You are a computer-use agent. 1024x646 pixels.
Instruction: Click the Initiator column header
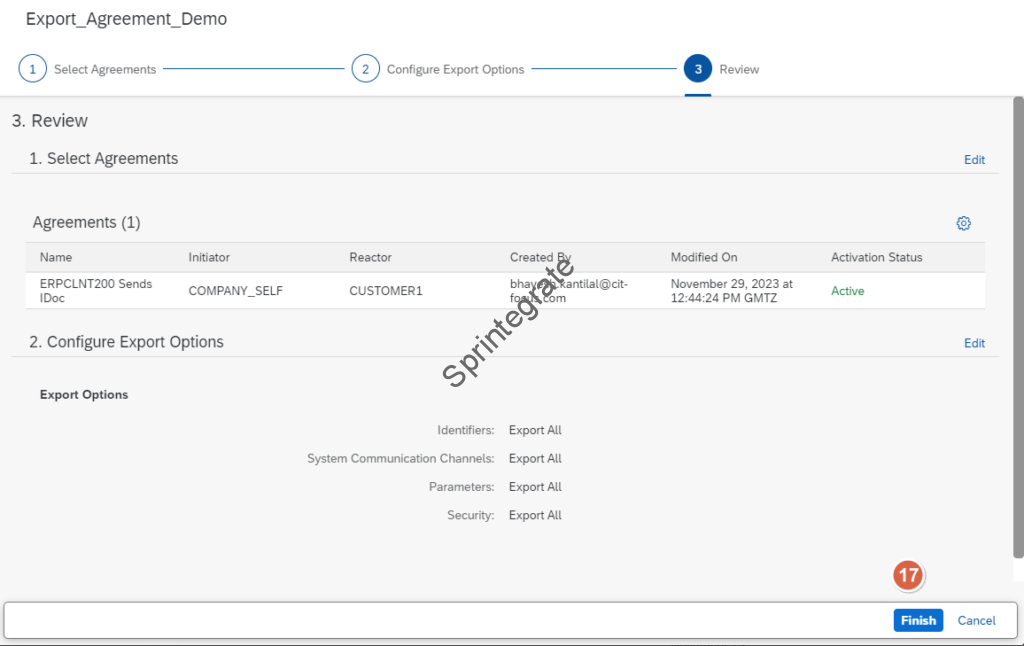click(209, 257)
